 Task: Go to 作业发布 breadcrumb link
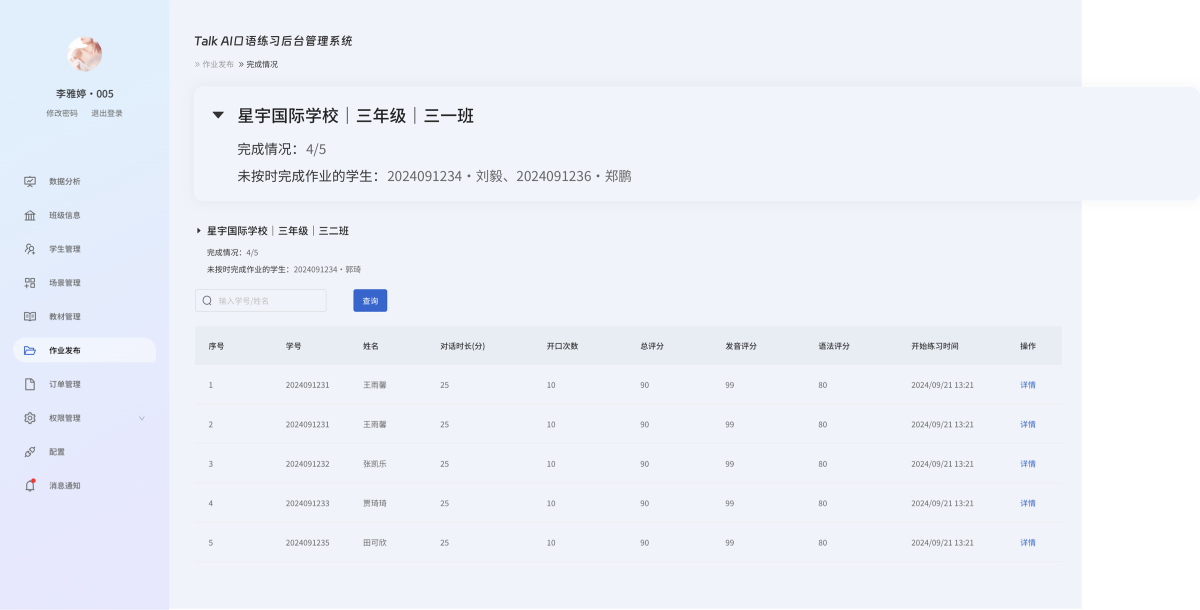pos(217,64)
